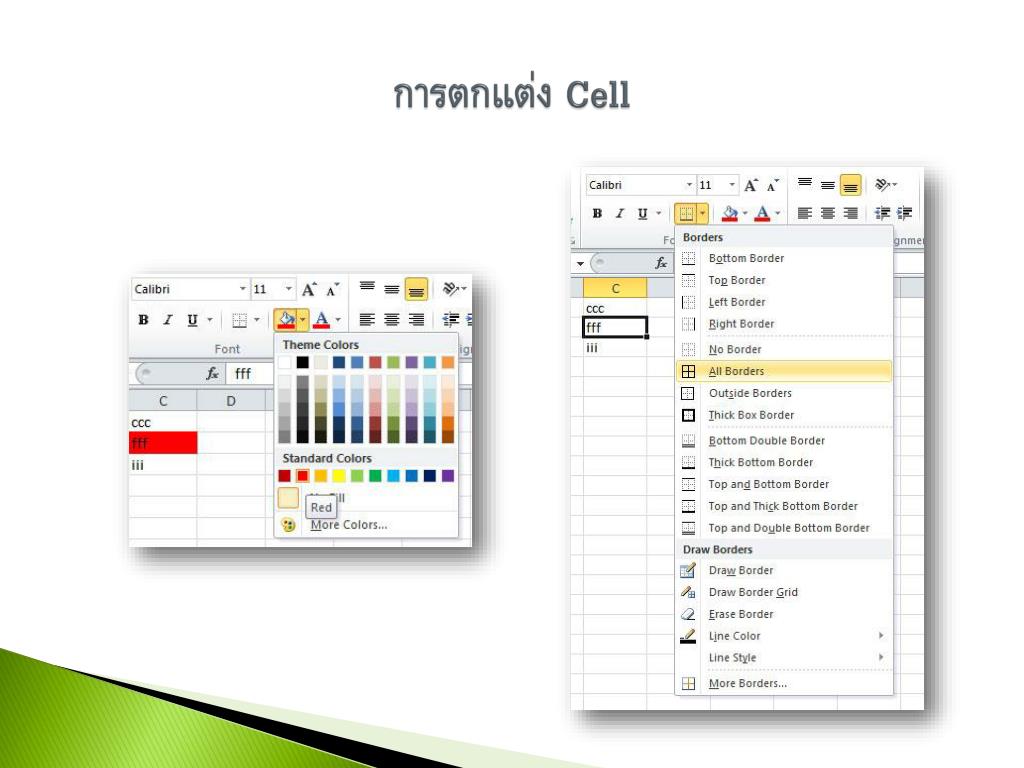Click the Fill Color bucket in left screenshot
Screen dimensions: 1024x768
(285, 319)
